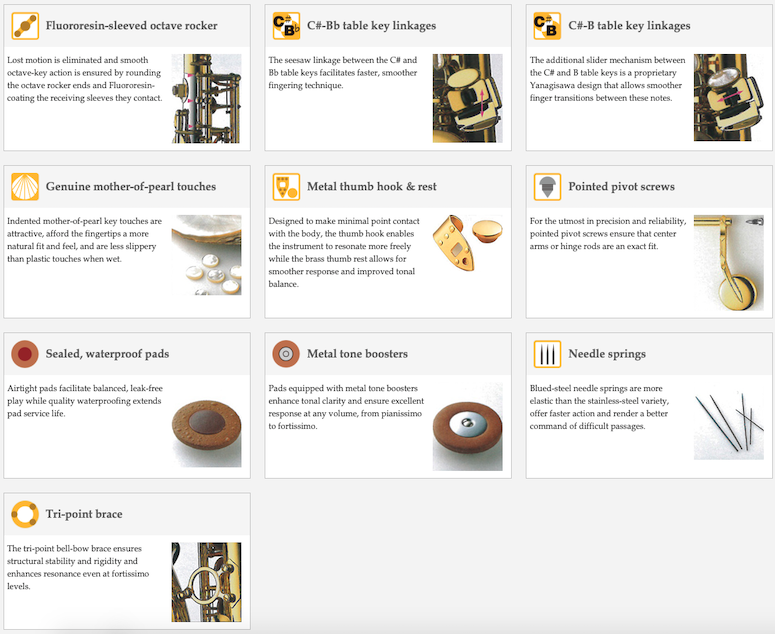Open the mother-of-pearl shell photo
The height and width of the screenshot is (634, 775).
207,255
